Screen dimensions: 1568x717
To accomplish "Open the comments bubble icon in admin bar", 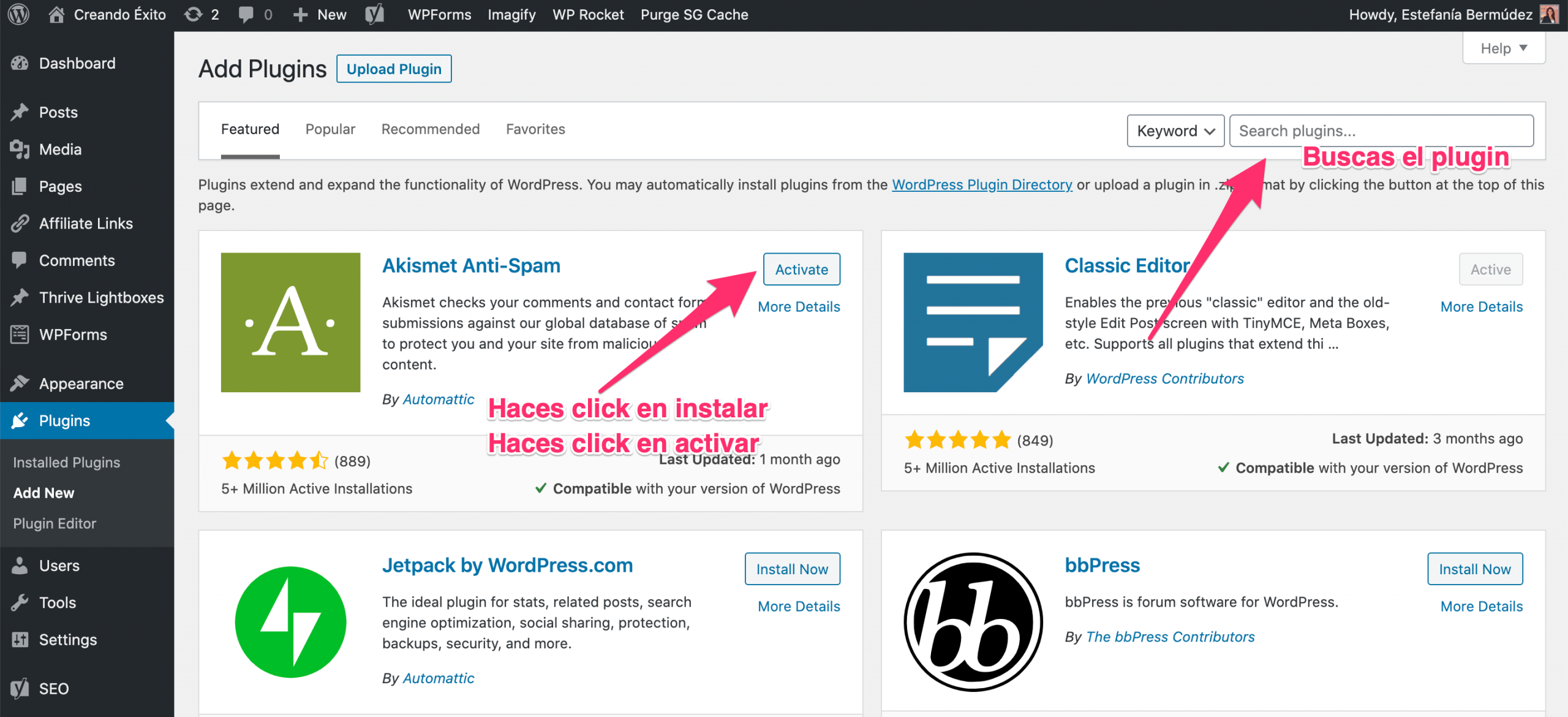I will (246, 14).
